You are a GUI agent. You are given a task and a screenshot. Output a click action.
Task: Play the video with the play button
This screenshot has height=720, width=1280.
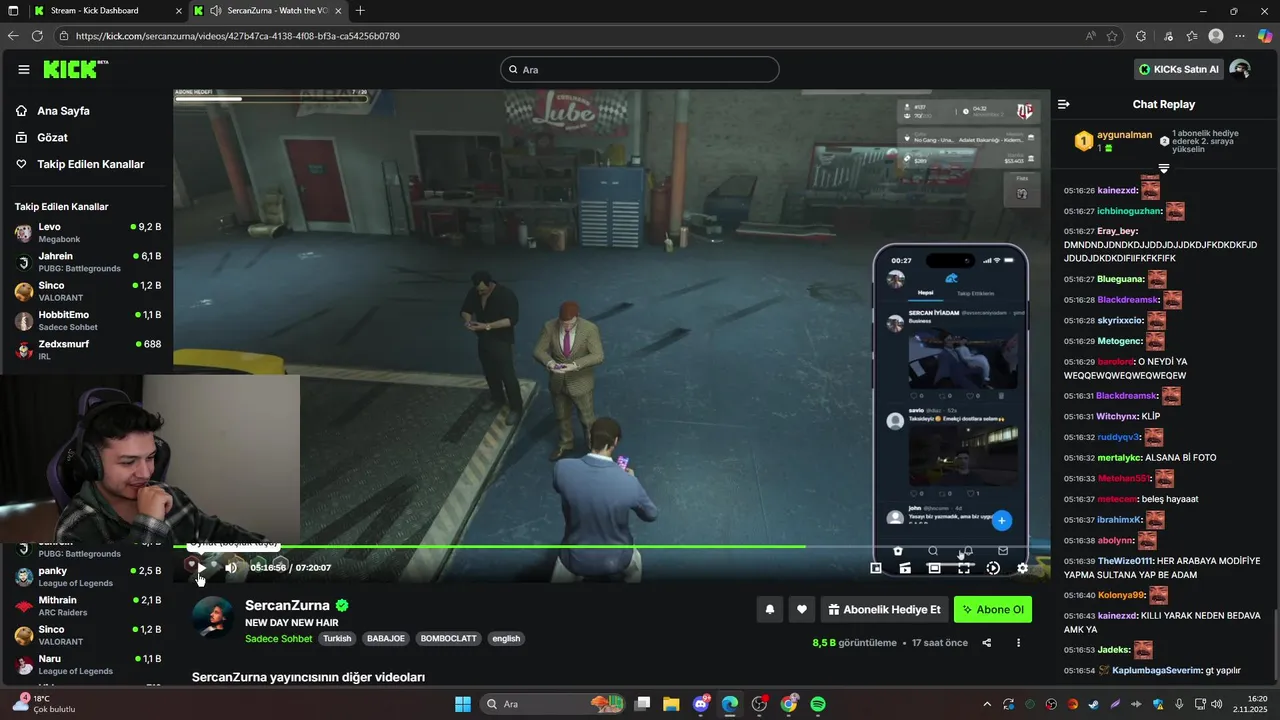[x=201, y=568]
